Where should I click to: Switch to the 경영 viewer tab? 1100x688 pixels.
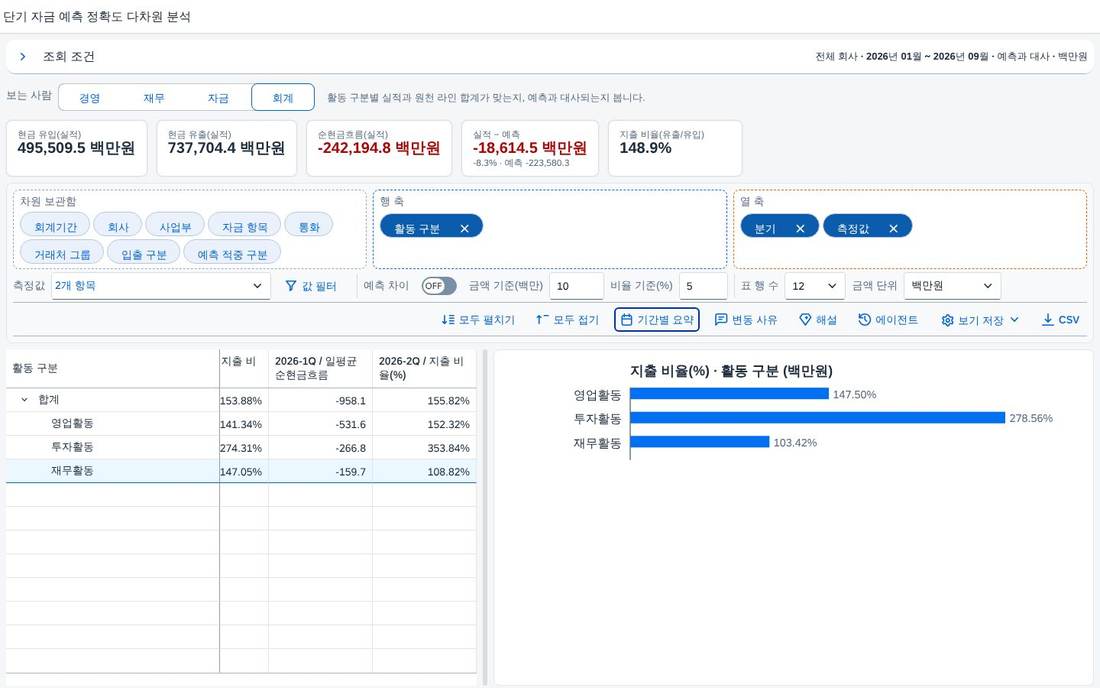click(x=90, y=98)
